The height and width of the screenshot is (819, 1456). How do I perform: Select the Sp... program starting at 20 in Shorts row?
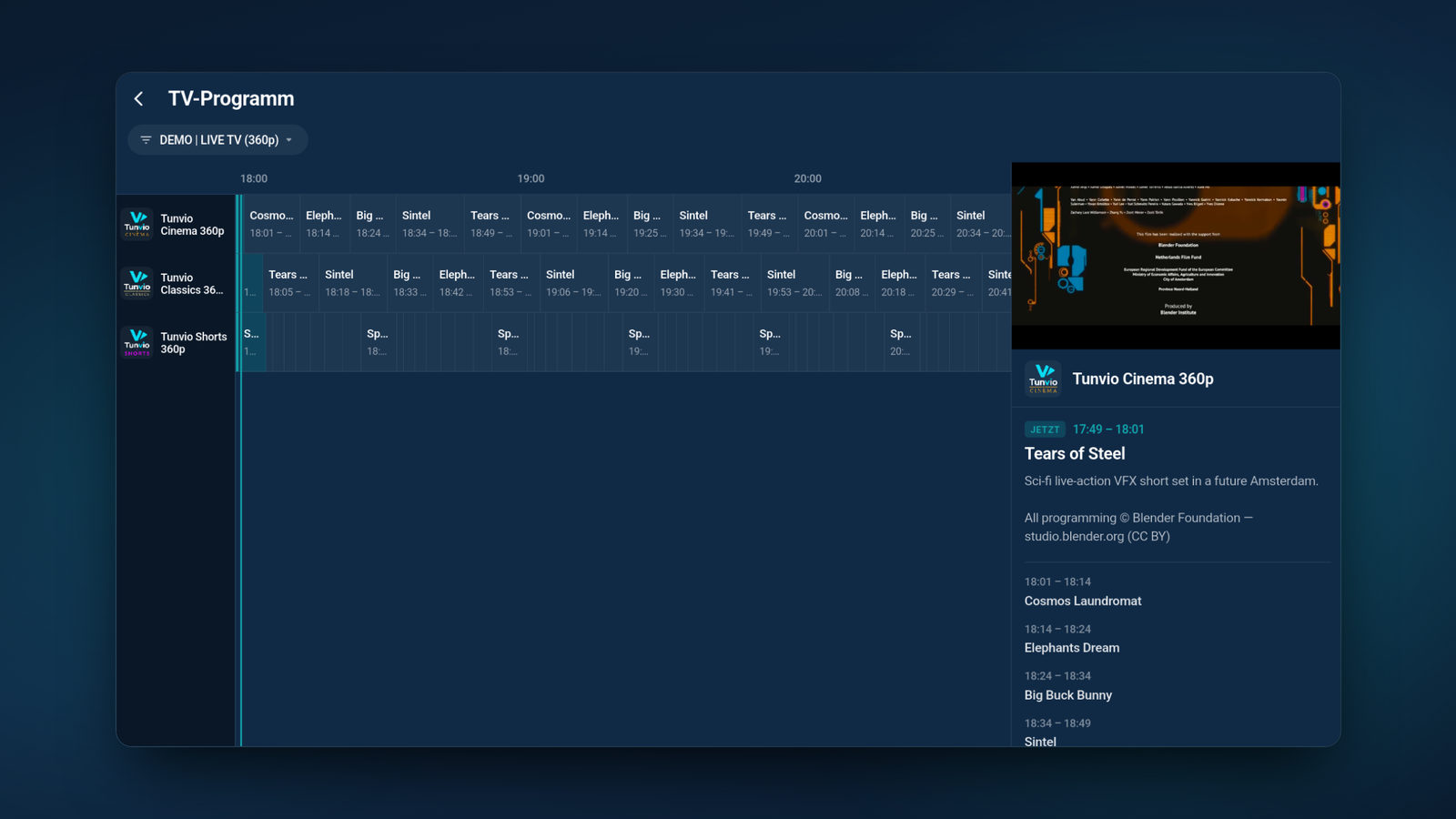[902, 342]
